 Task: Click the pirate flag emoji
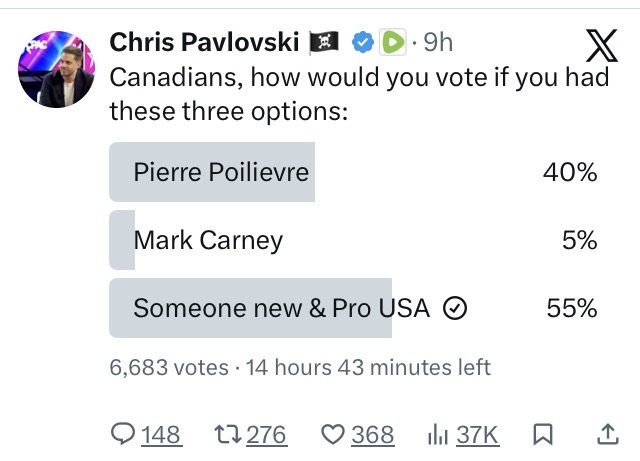(326, 42)
